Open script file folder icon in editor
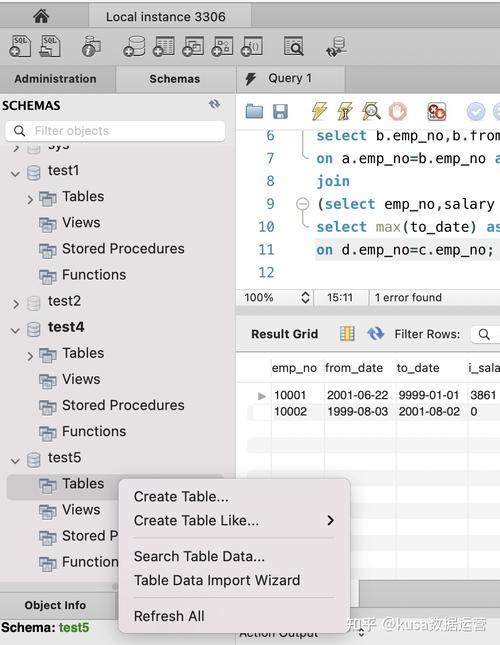The image size is (500, 645). click(254, 111)
